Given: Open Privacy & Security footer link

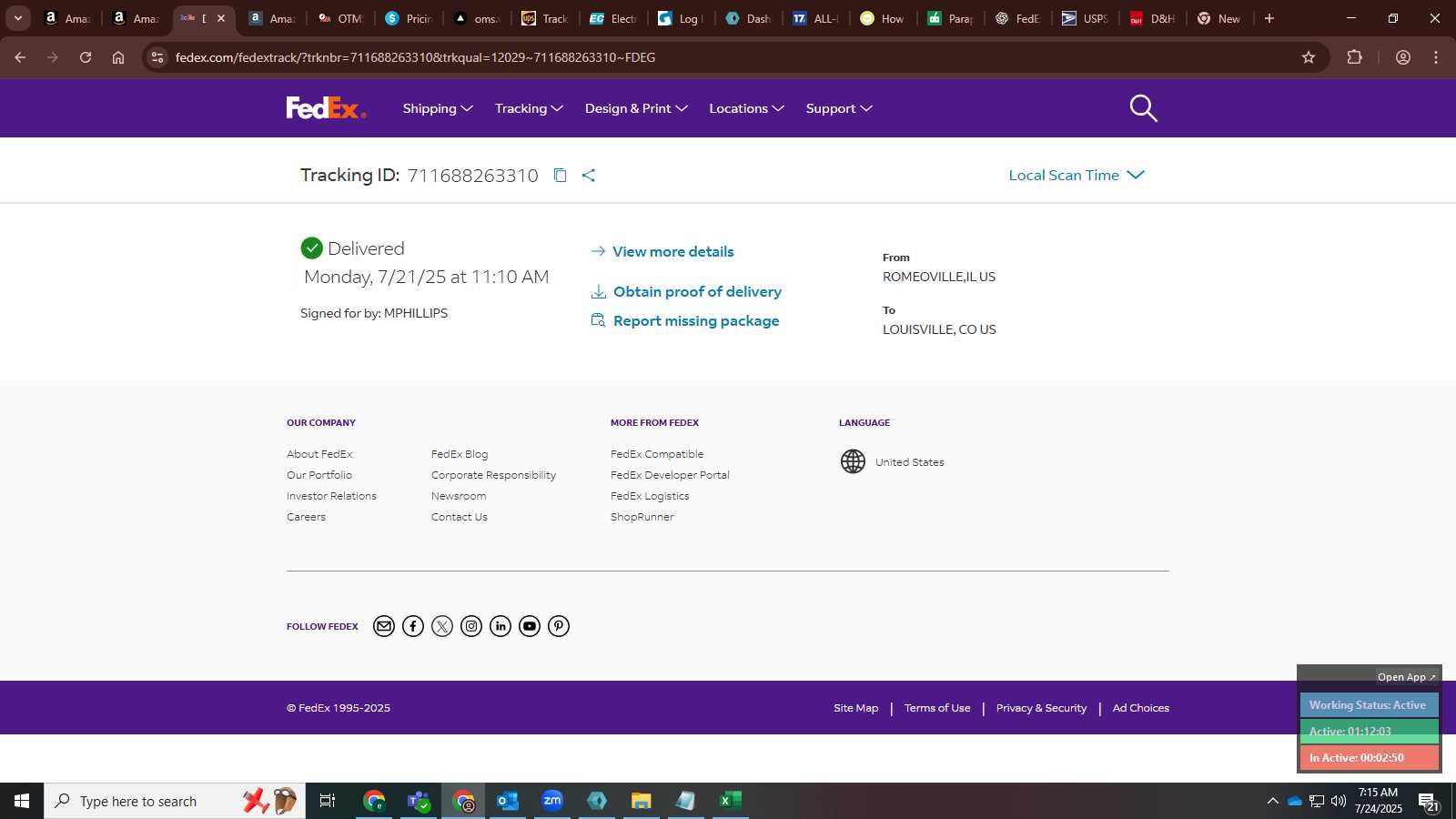Looking at the screenshot, I should coord(1041,708).
